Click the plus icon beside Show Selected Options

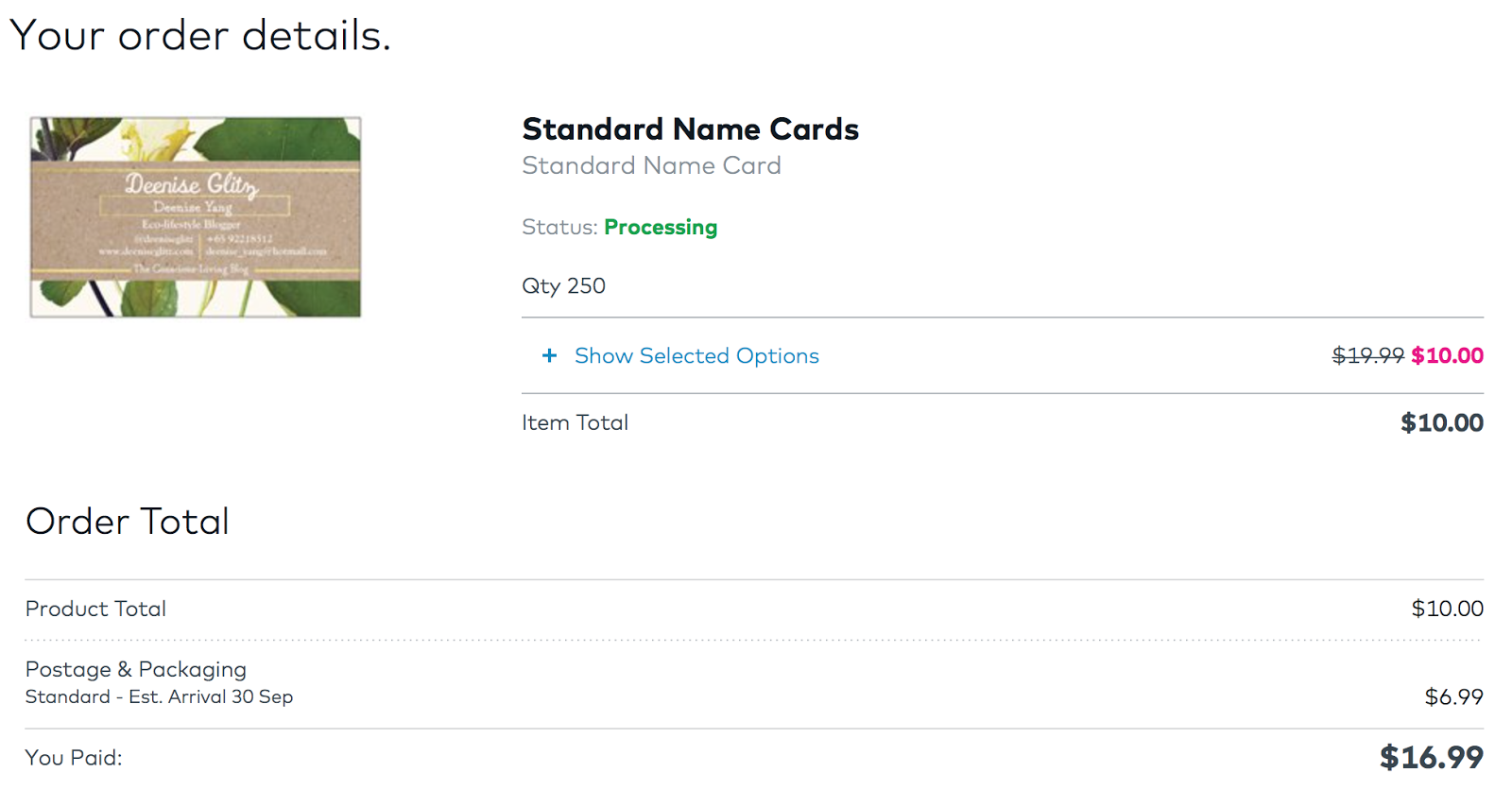(549, 355)
